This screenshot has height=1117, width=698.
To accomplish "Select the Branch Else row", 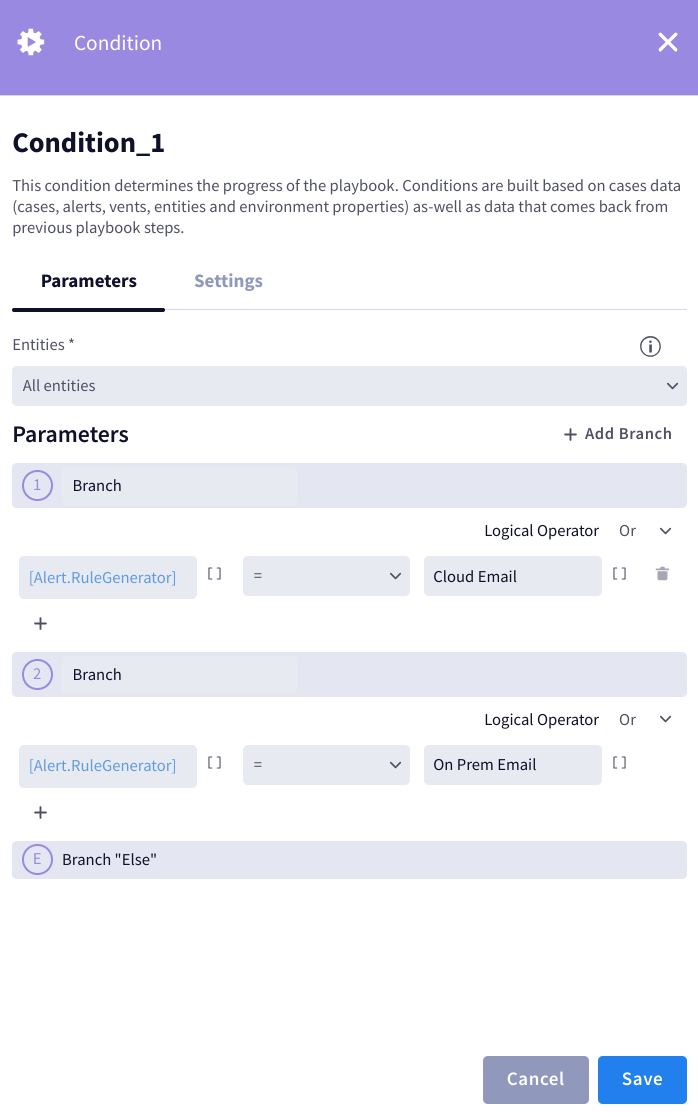I will 349,859.
